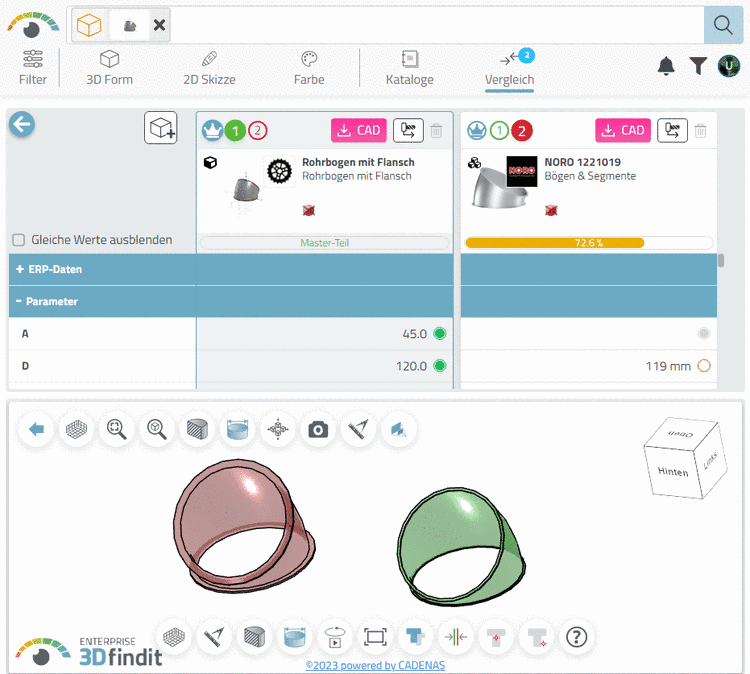750x674 pixels.
Task: Download CAD for Rohrbogen mit Flansch
Action: [x=359, y=130]
